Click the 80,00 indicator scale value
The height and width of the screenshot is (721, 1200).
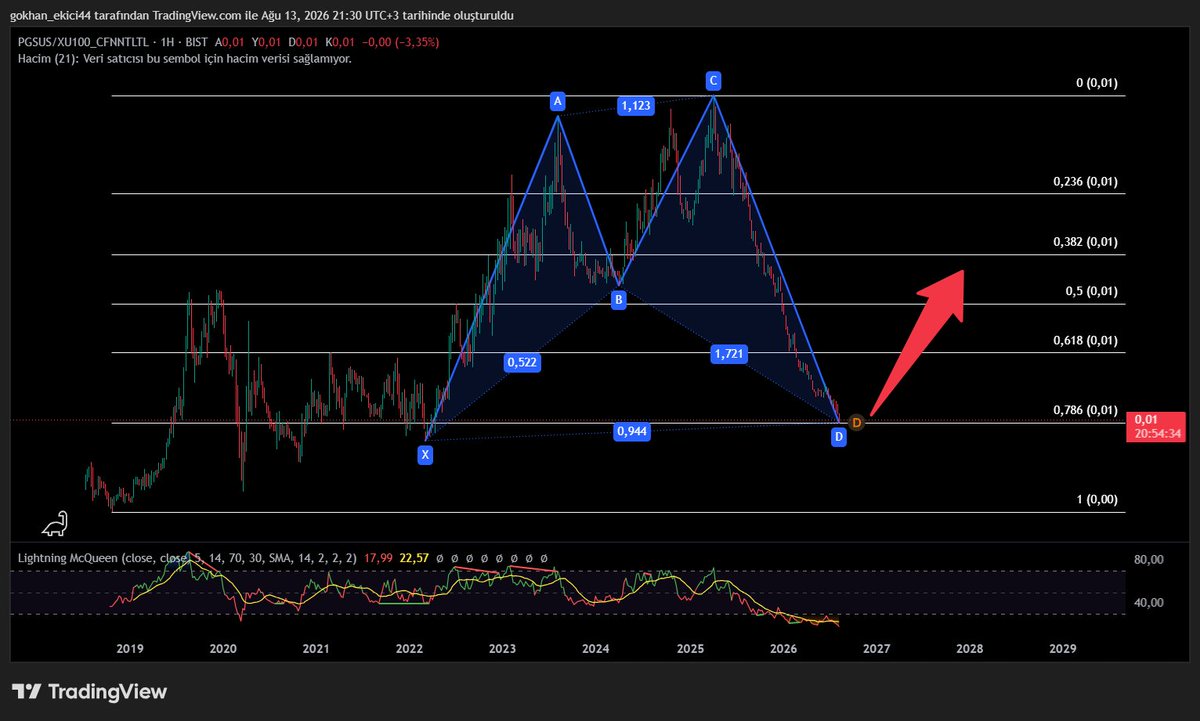1148,561
